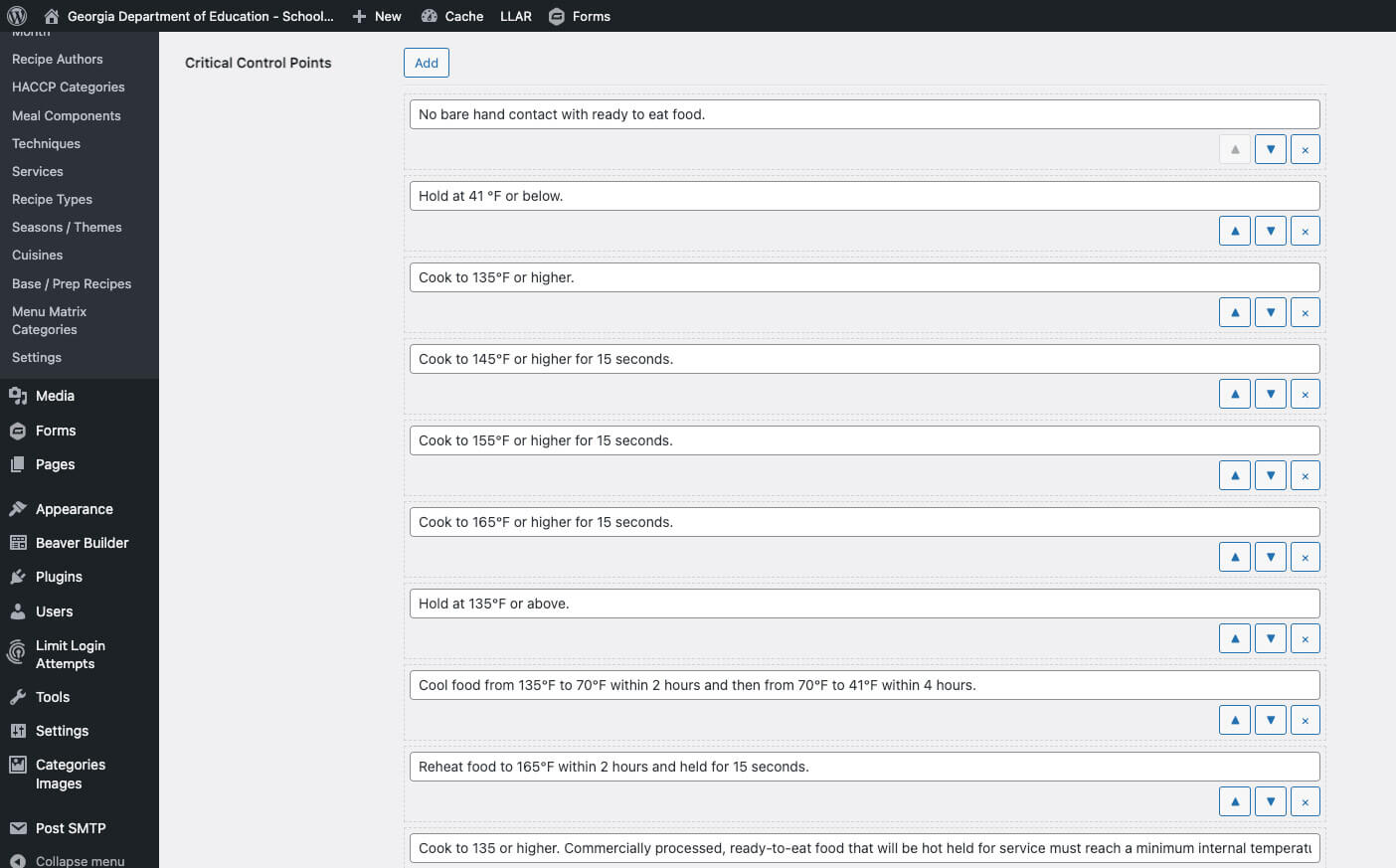The height and width of the screenshot is (868, 1396).
Task: Open the Appearance paintbrush icon
Action: 17,508
